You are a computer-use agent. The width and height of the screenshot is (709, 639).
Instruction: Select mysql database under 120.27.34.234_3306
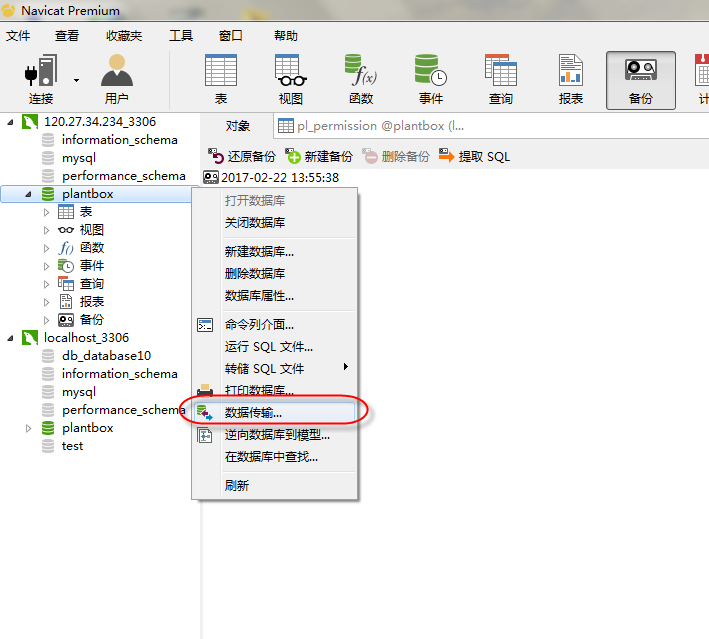pos(79,158)
